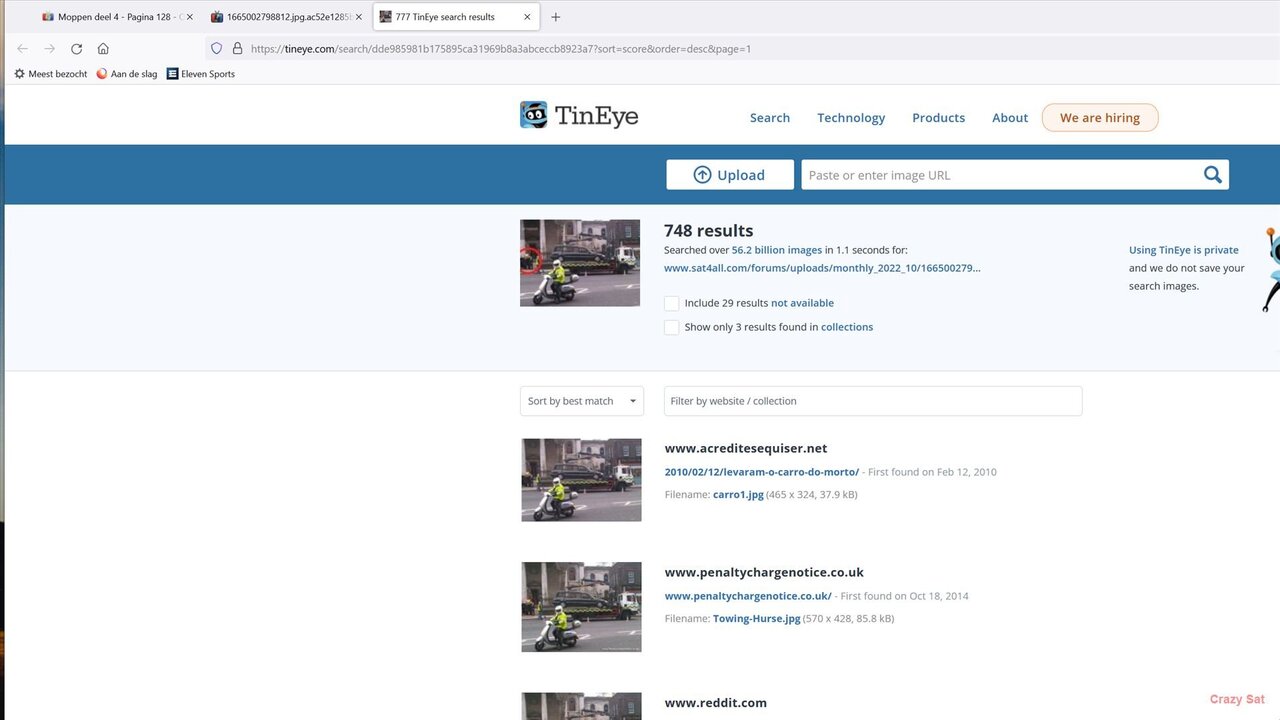
Task: Click the Eleven Sports bookmark icon
Action: (x=172, y=73)
